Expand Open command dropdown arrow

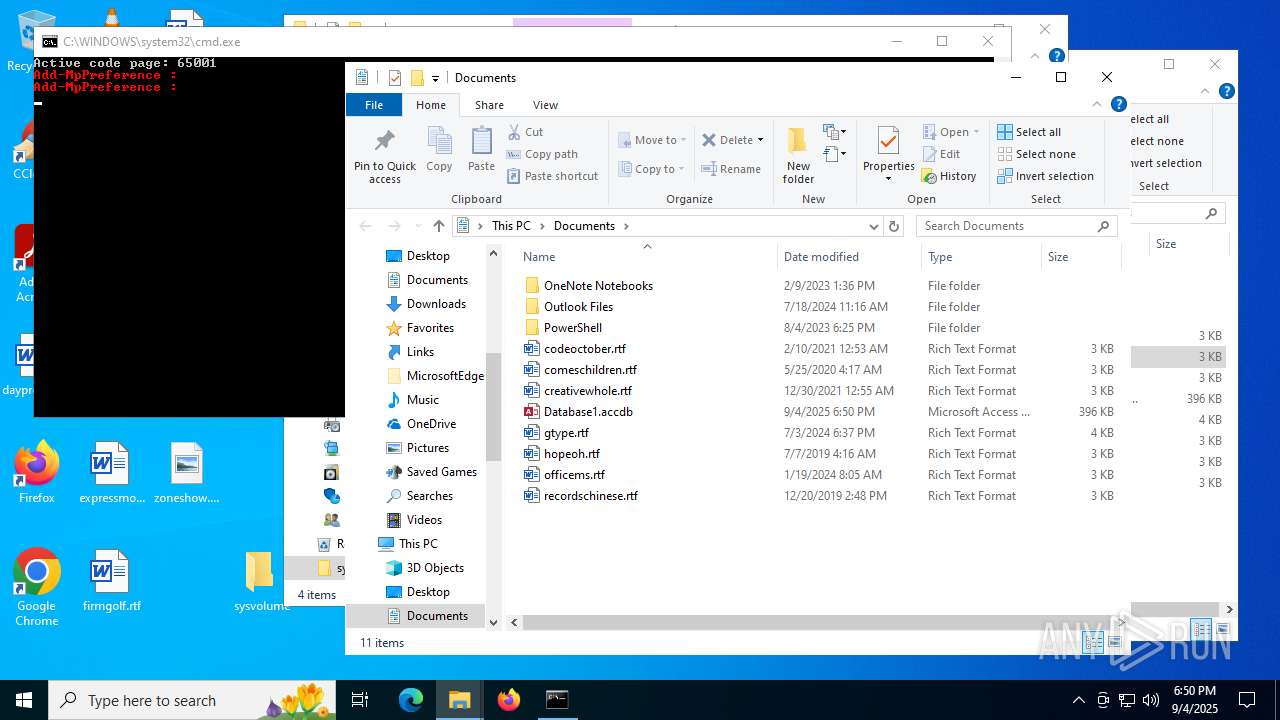[976, 132]
